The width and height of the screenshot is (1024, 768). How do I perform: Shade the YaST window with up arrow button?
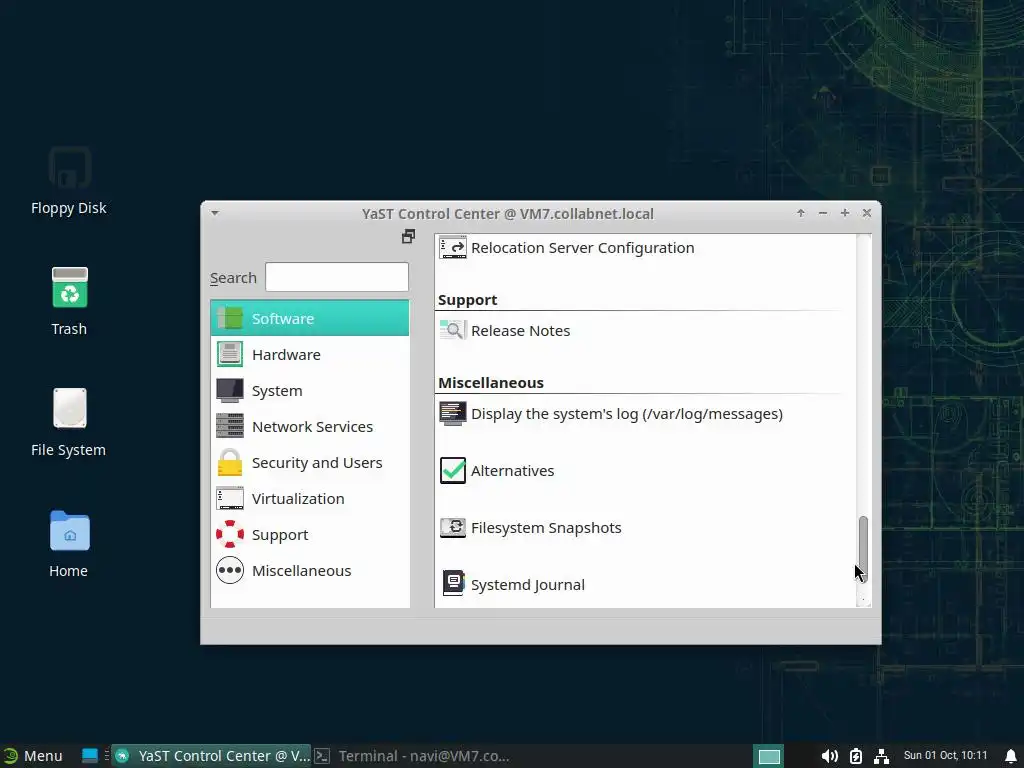click(x=801, y=213)
